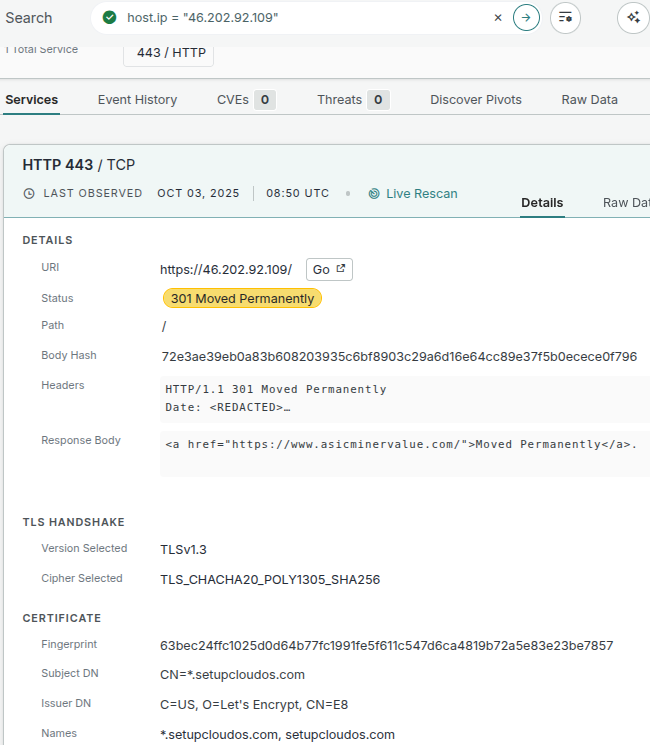Open the Discover Pivots tab
This screenshot has width=650, height=745.
(476, 100)
